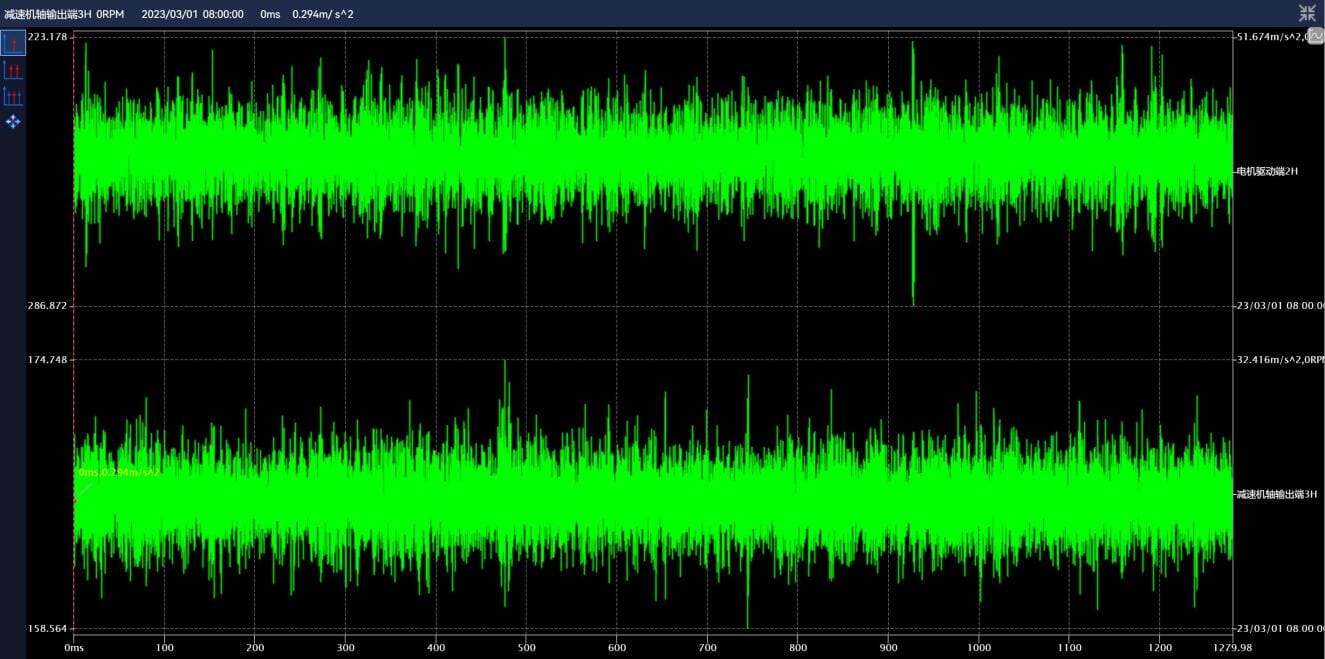Select the triple sideband cursor tool
This screenshot has width=1325, height=659.
pos(13,96)
